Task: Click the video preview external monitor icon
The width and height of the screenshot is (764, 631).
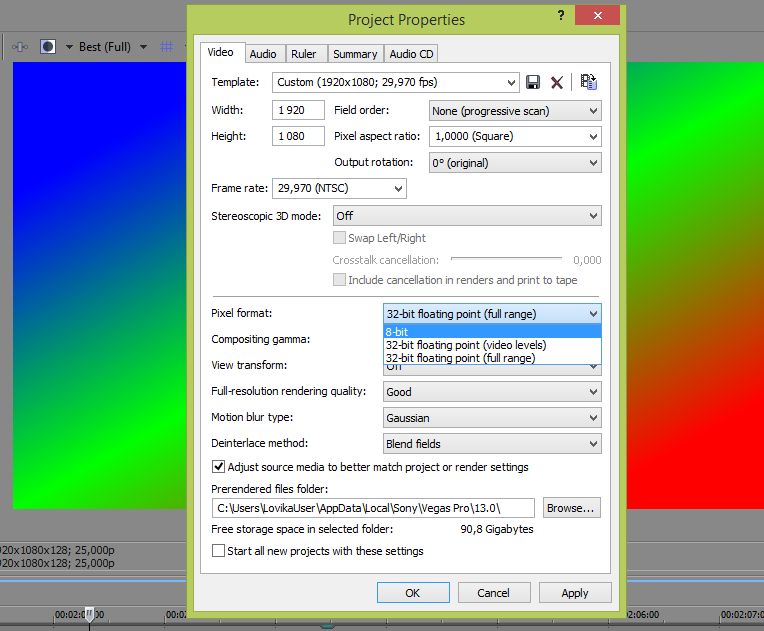Action: [x=19, y=47]
